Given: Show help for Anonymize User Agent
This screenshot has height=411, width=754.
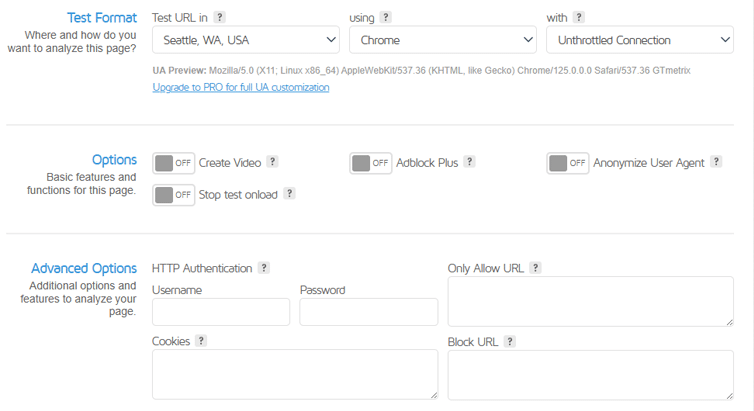Looking at the screenshot, I should click(x=716, y=162).
